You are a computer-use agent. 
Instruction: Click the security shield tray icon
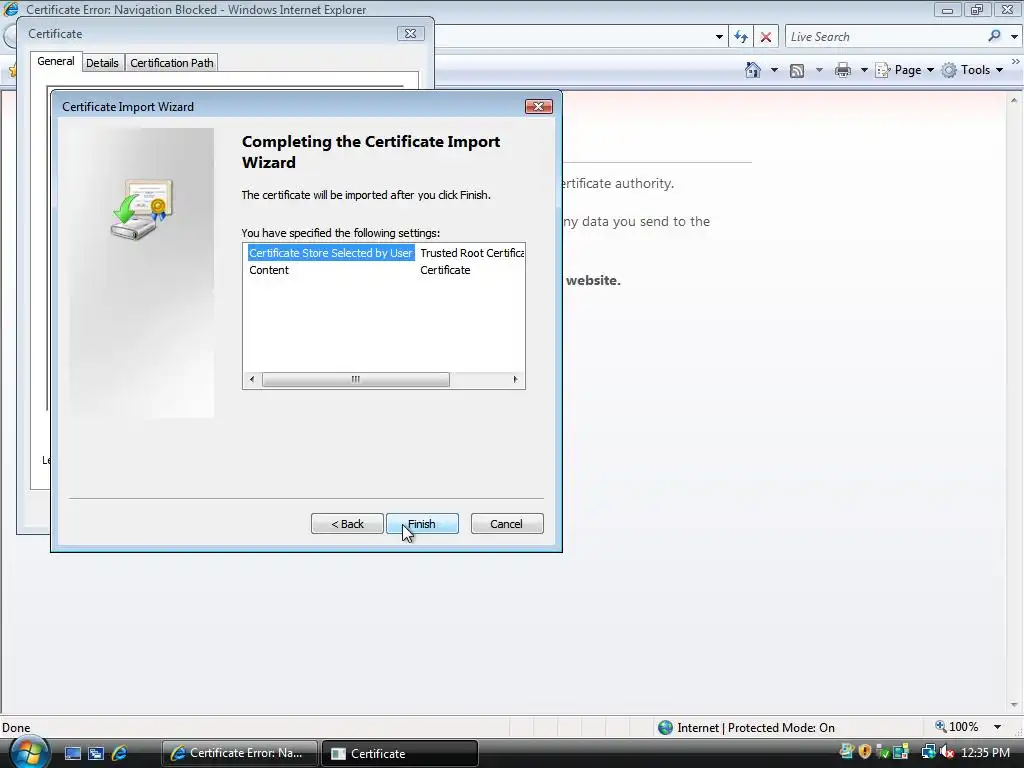865,752
